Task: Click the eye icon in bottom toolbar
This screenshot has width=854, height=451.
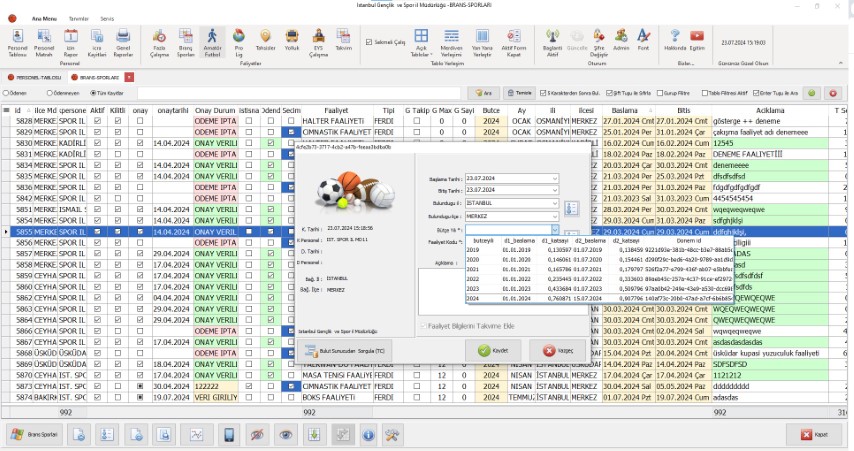Action: pyautogui.click(x=286, y=434)
